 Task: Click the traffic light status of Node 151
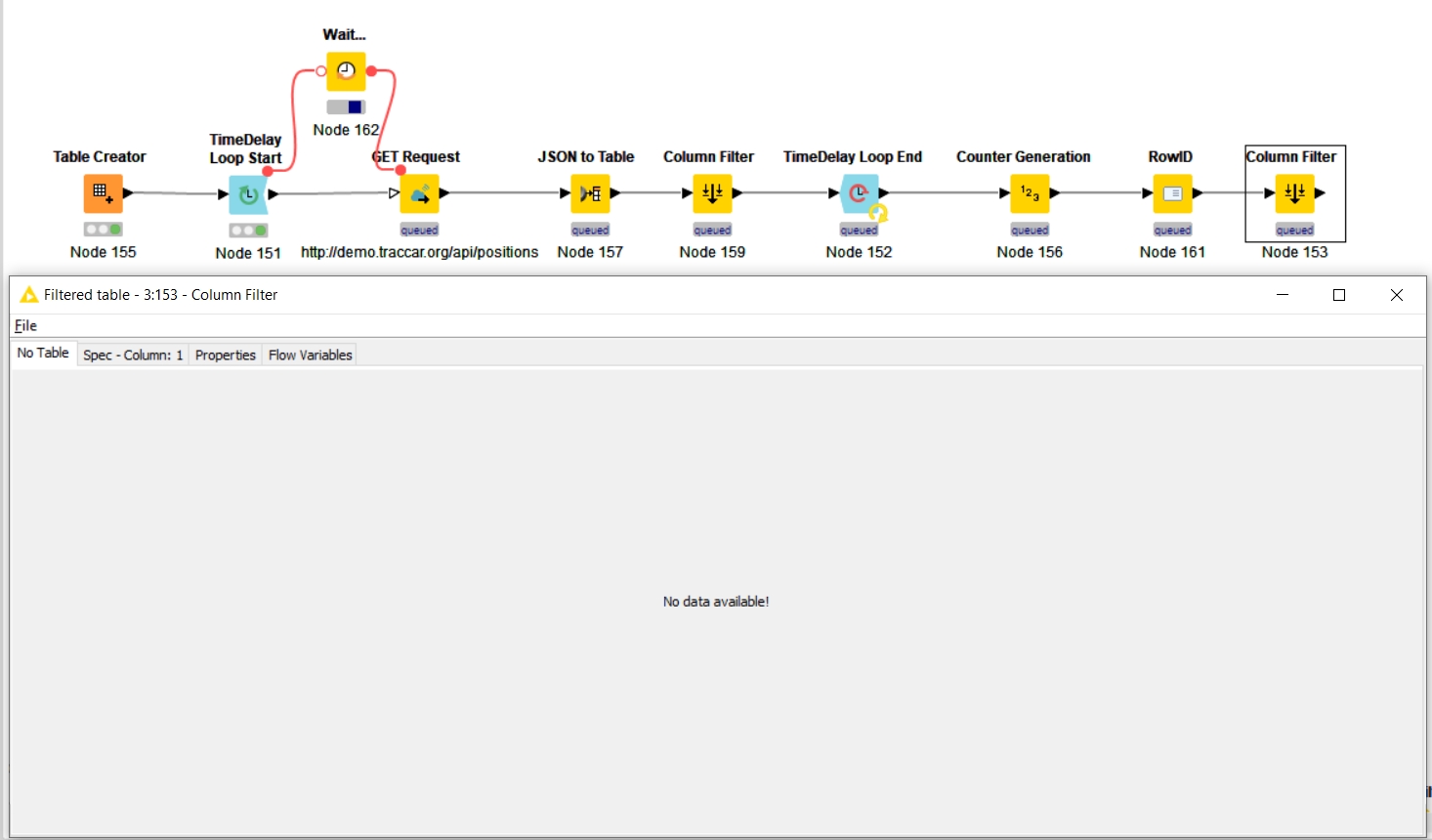(x=248, y=231)
